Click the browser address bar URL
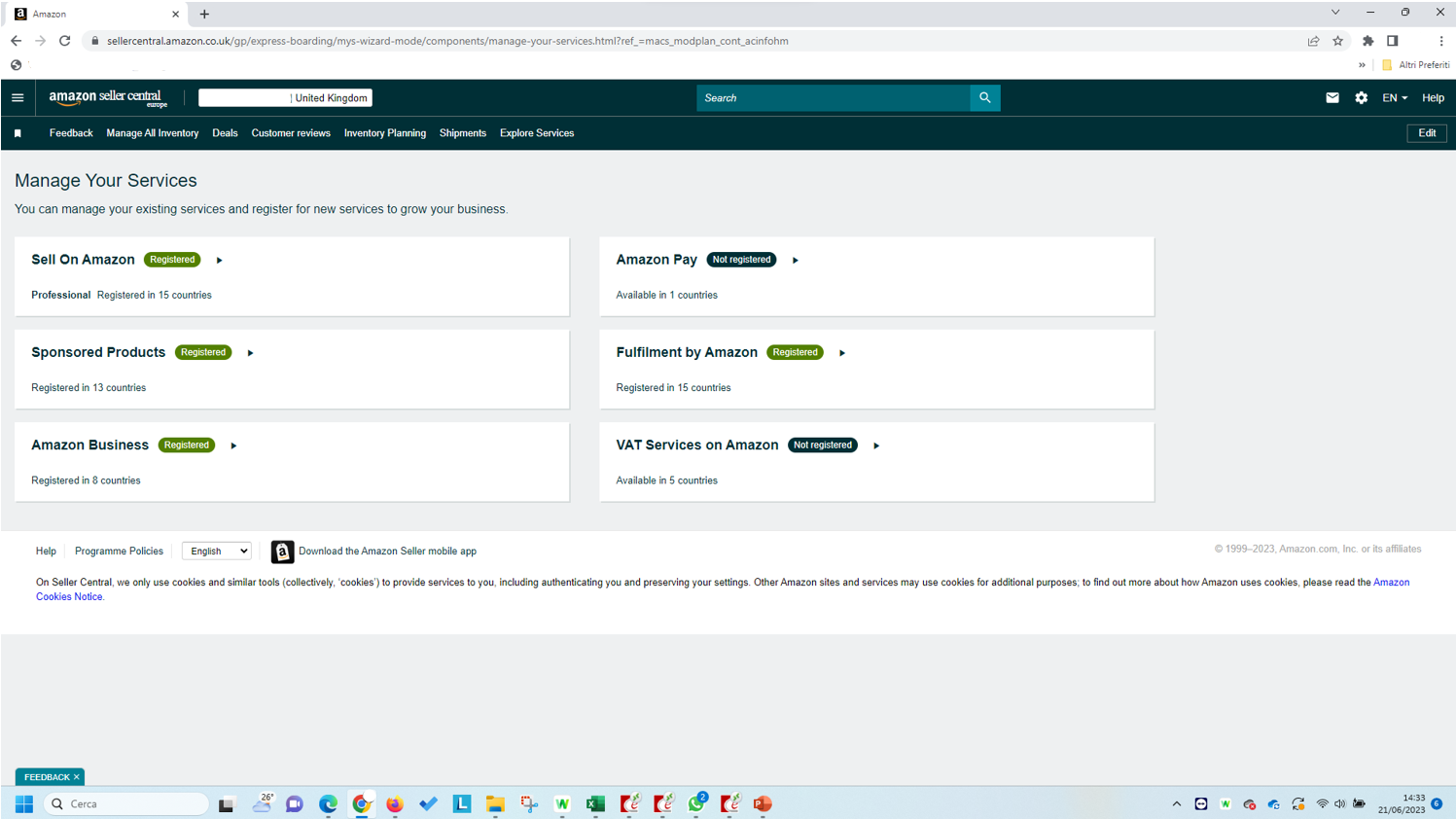 447,41
